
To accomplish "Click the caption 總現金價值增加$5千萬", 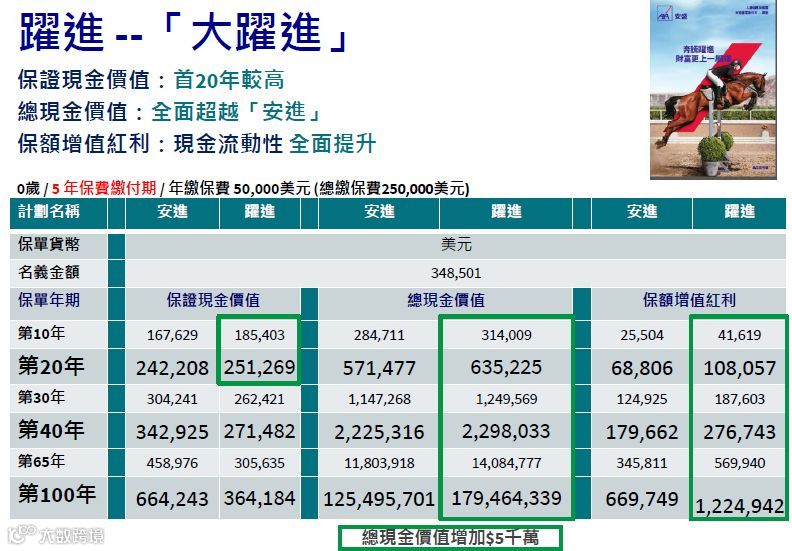I will pyautogui.click(x=450, y=537).
